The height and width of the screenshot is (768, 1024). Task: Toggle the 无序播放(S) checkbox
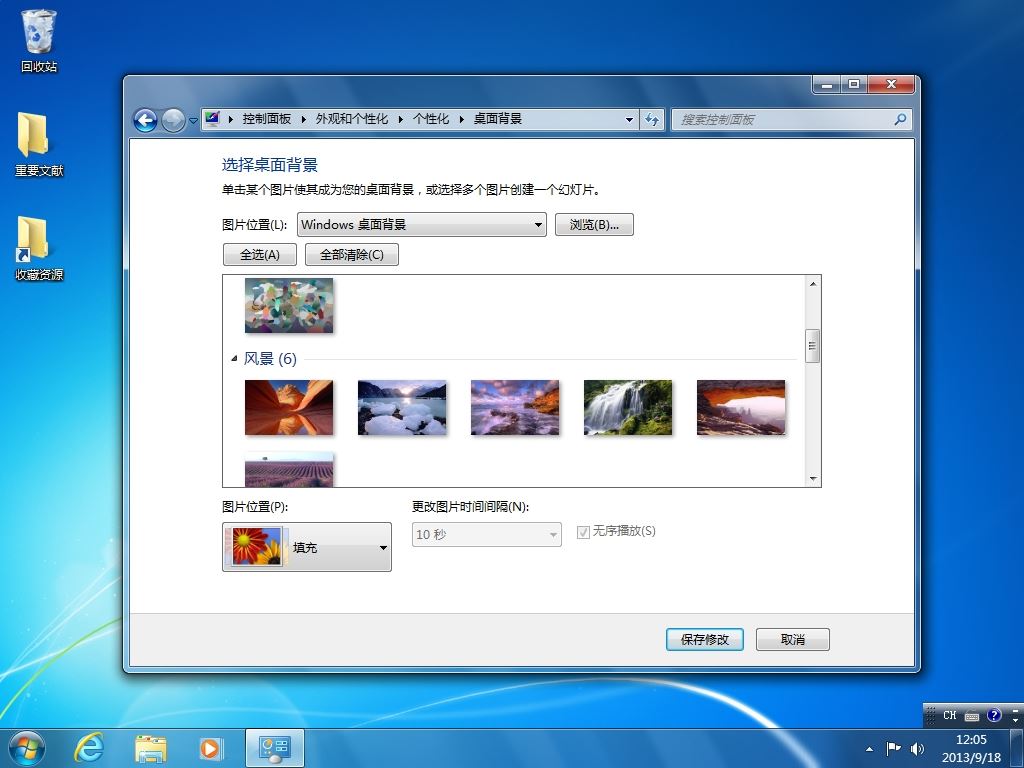tap(583, 532)
